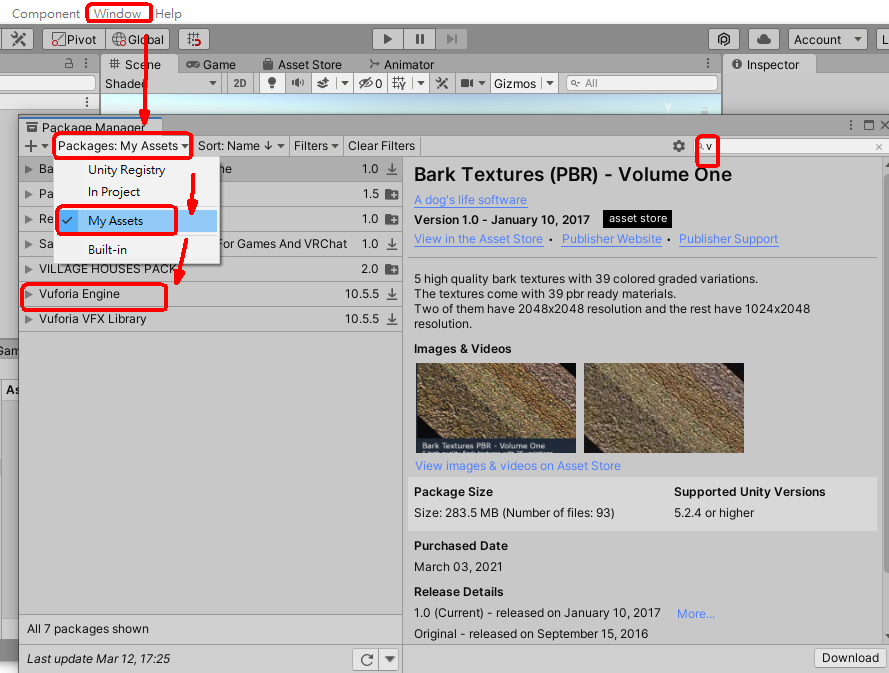Select the custom editor tools icon

click(19, 39)
